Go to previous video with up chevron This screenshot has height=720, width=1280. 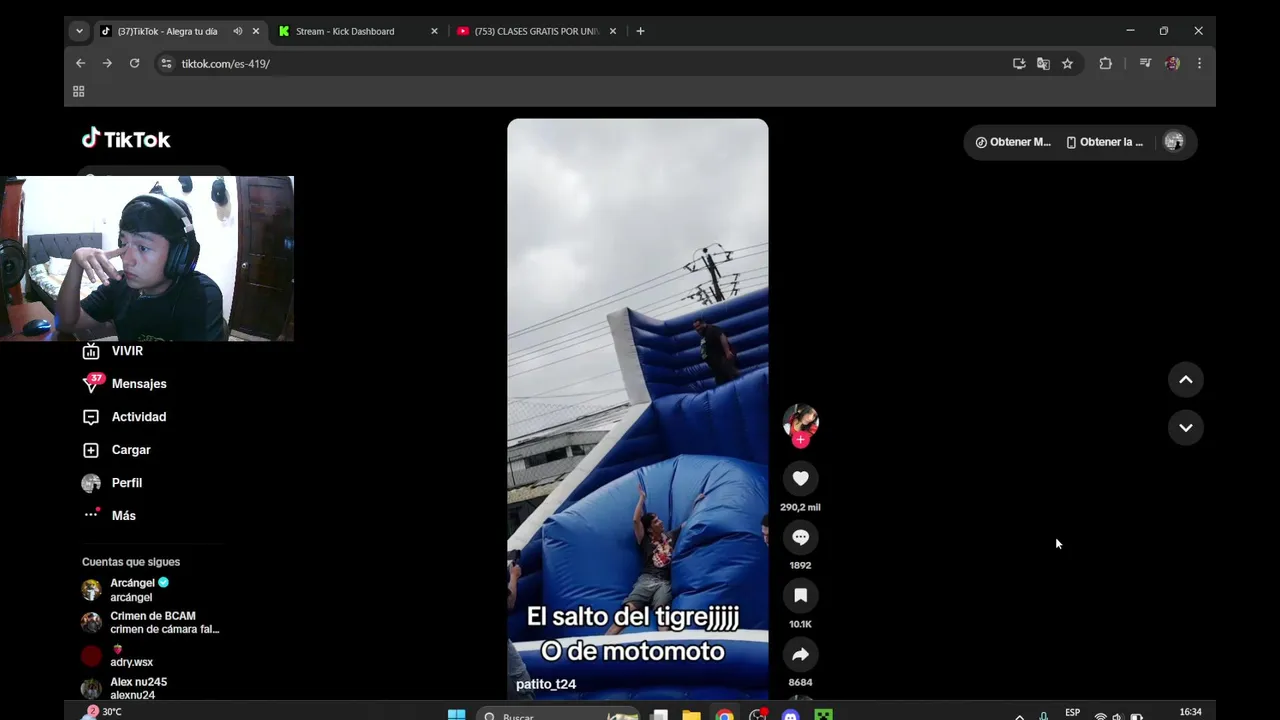click(1185, 380)
